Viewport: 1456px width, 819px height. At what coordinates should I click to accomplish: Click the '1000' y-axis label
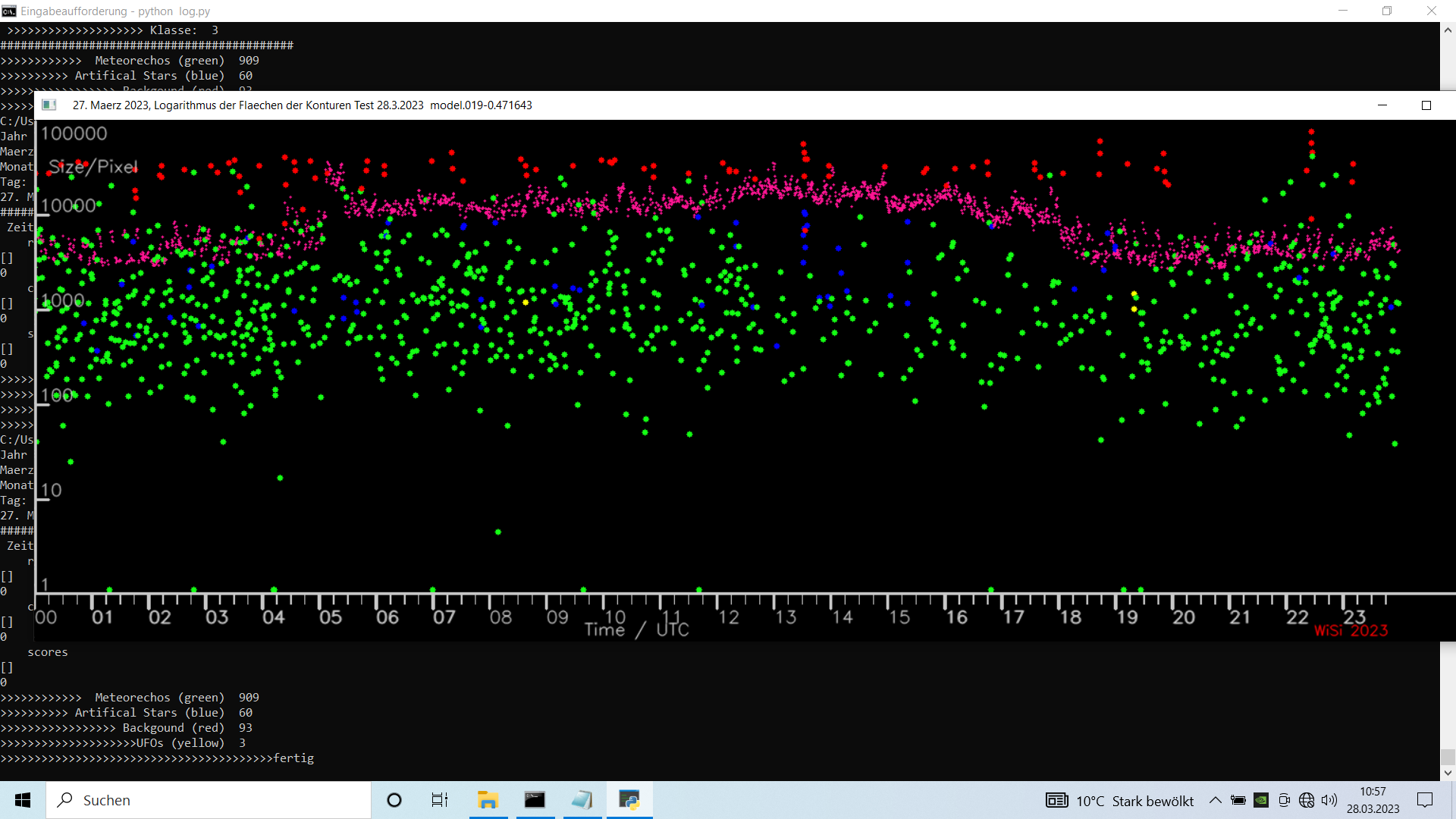pos(63,300)
